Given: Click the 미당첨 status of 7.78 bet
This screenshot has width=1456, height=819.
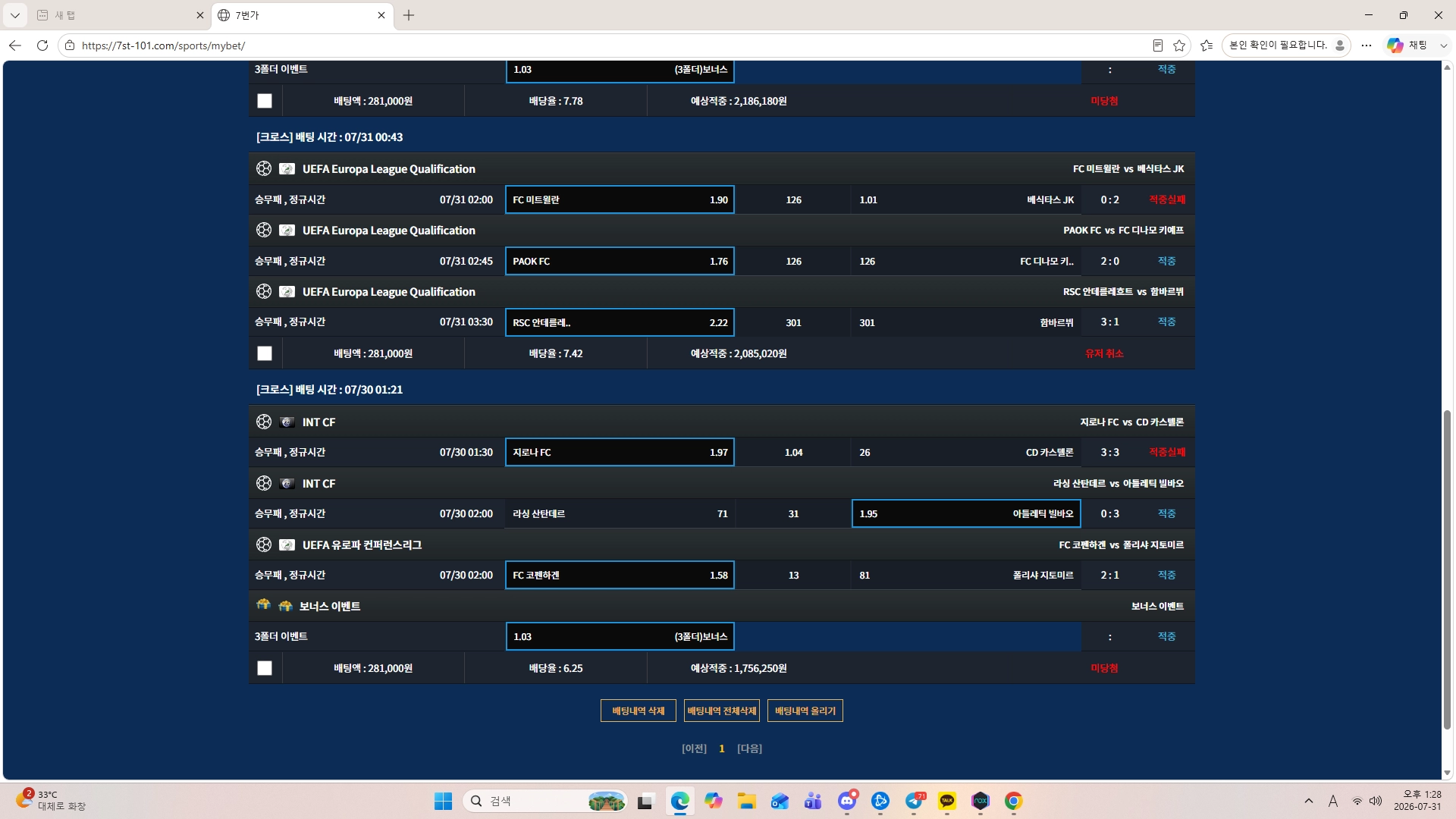Looking at the screenshot, I should [1104, 101].
